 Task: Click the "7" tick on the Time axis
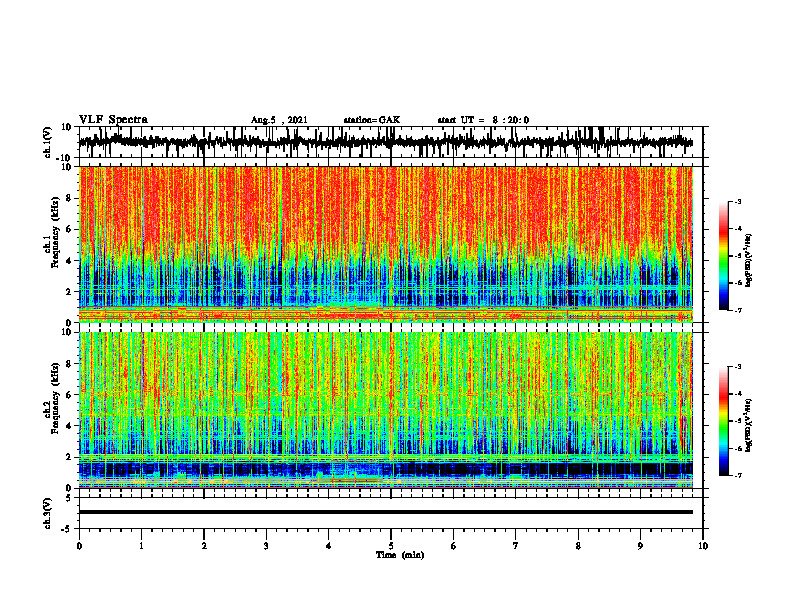pos(515,546)
